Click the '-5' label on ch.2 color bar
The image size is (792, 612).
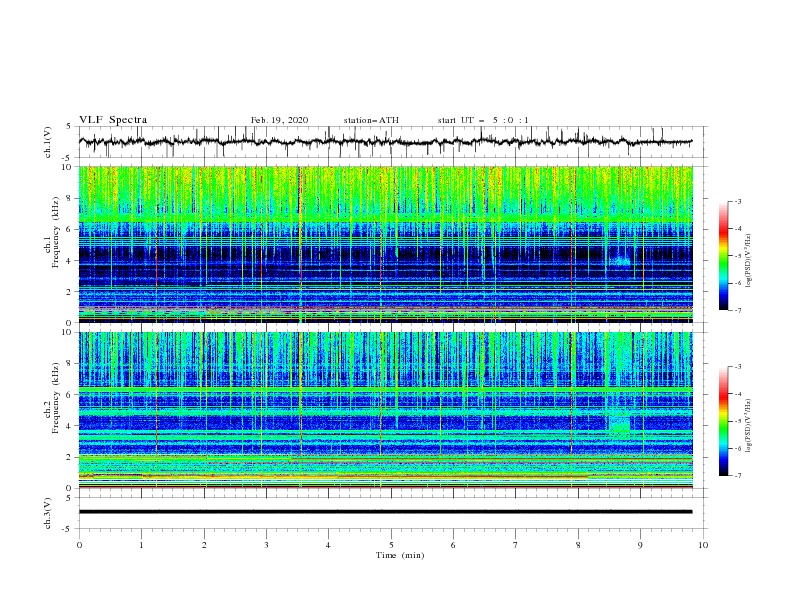click(x=738, y=421)
